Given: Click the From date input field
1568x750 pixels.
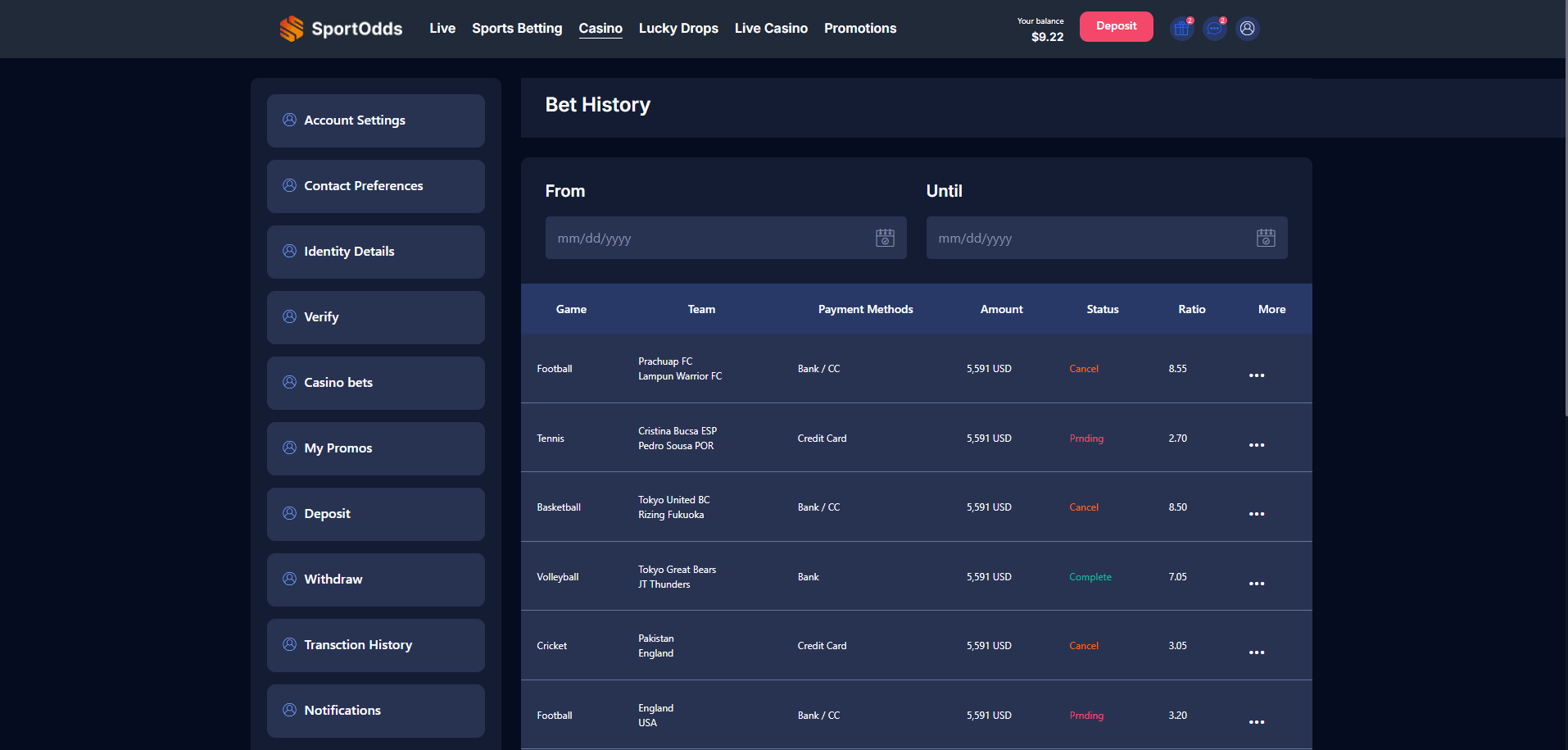Looking at the screenshot, I should coord(726,238).
